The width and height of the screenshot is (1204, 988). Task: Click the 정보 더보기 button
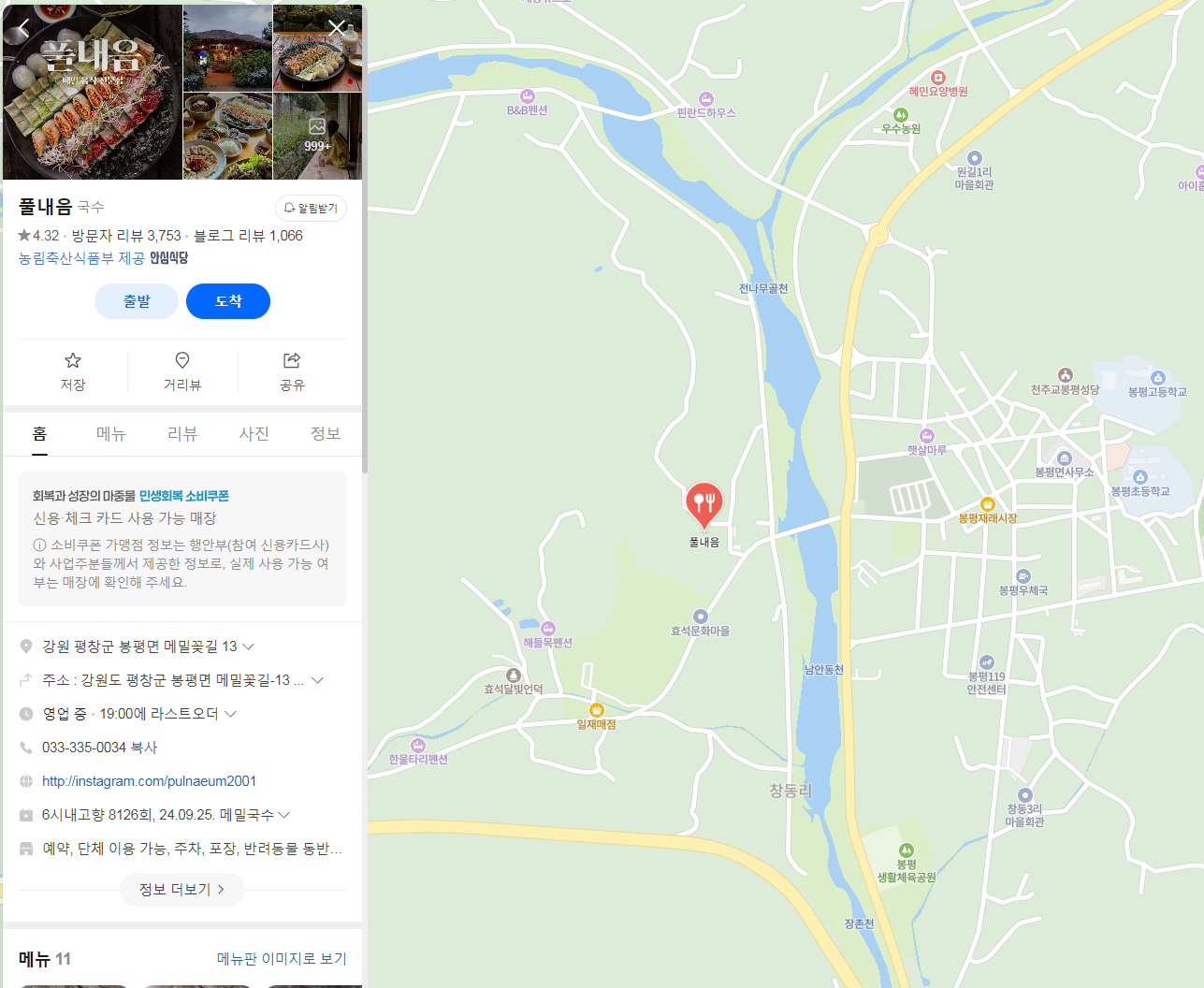click(182, 890)
